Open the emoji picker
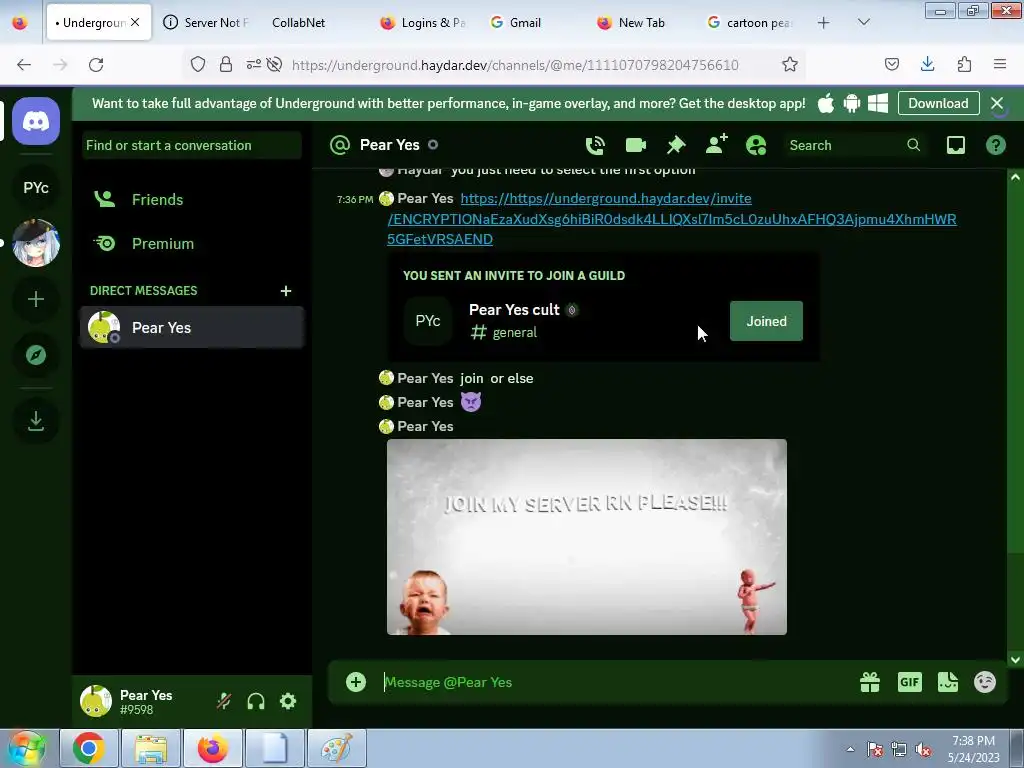 (985, 682)
